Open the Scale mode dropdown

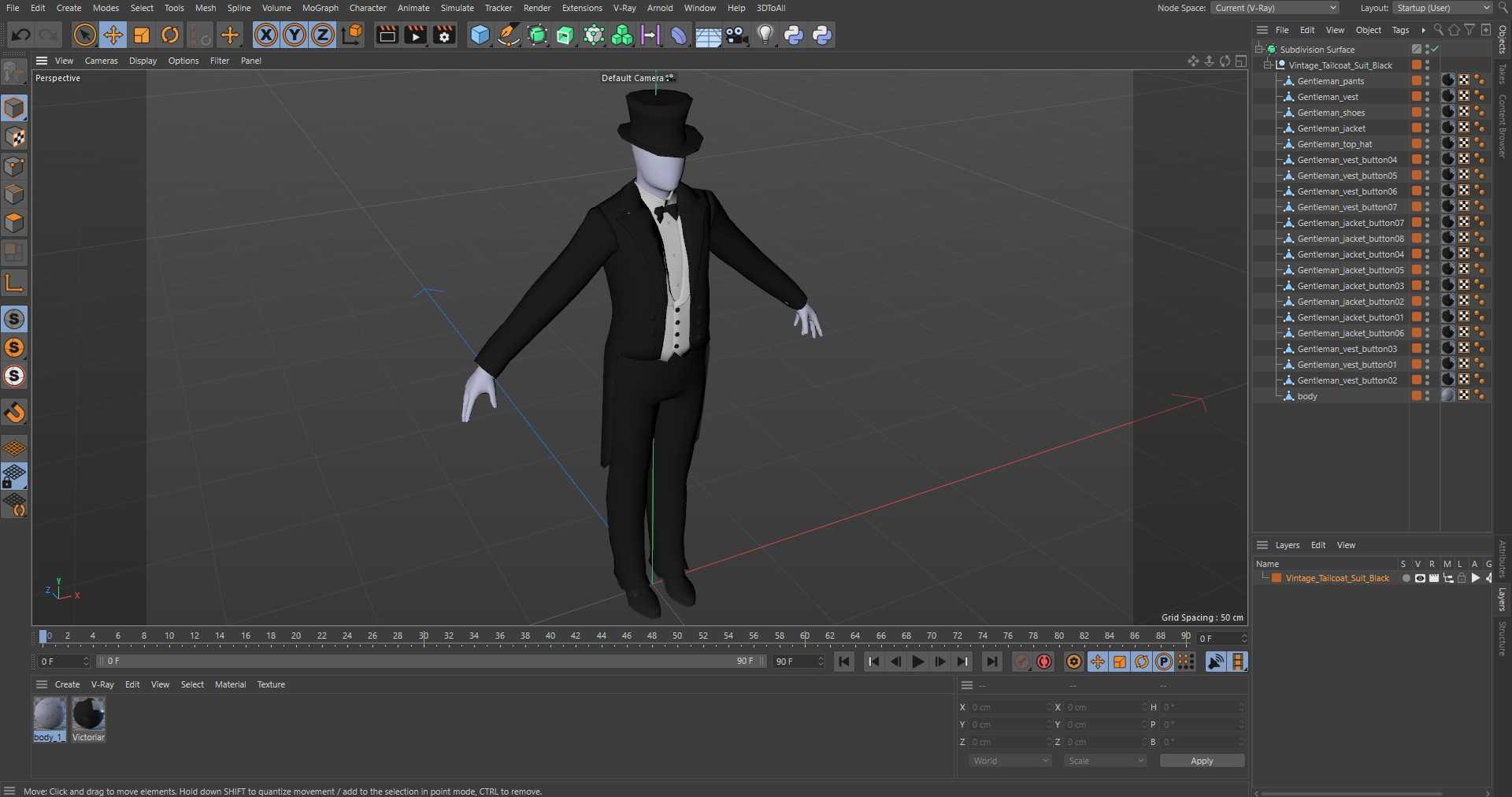[1105, 761]
